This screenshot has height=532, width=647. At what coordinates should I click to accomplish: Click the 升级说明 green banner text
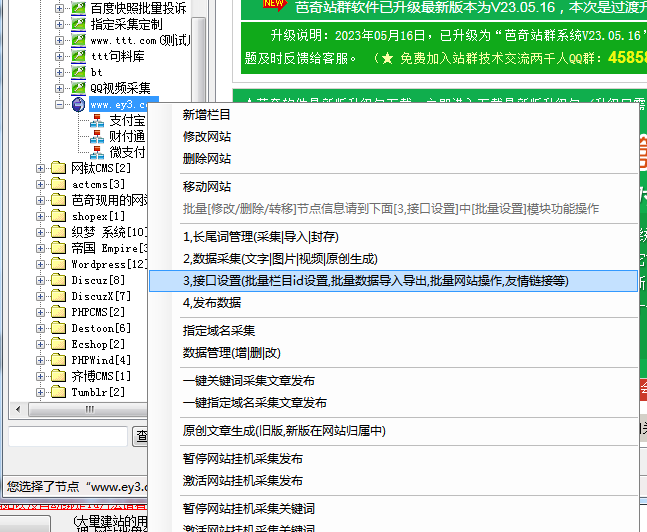[x=444, y=47]
